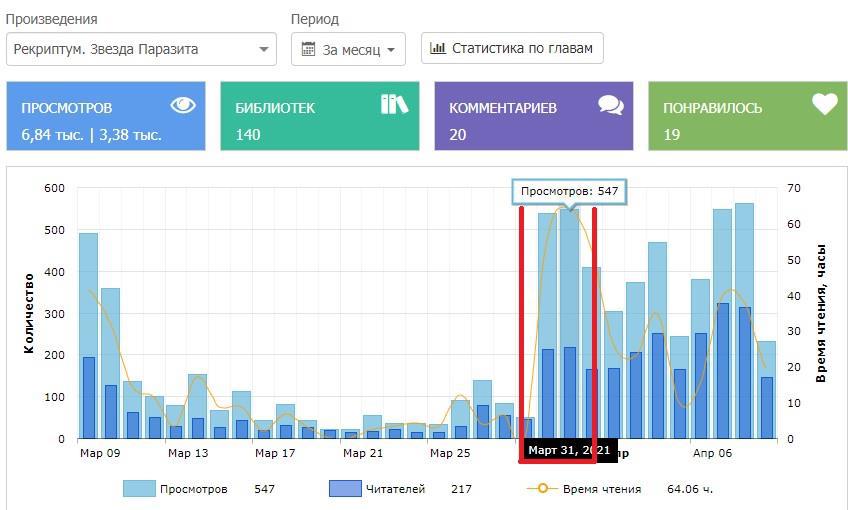This screenshot has height=510, width=848.
Task: Click the caret arrow beside За месяц
Action: [390, 50]
